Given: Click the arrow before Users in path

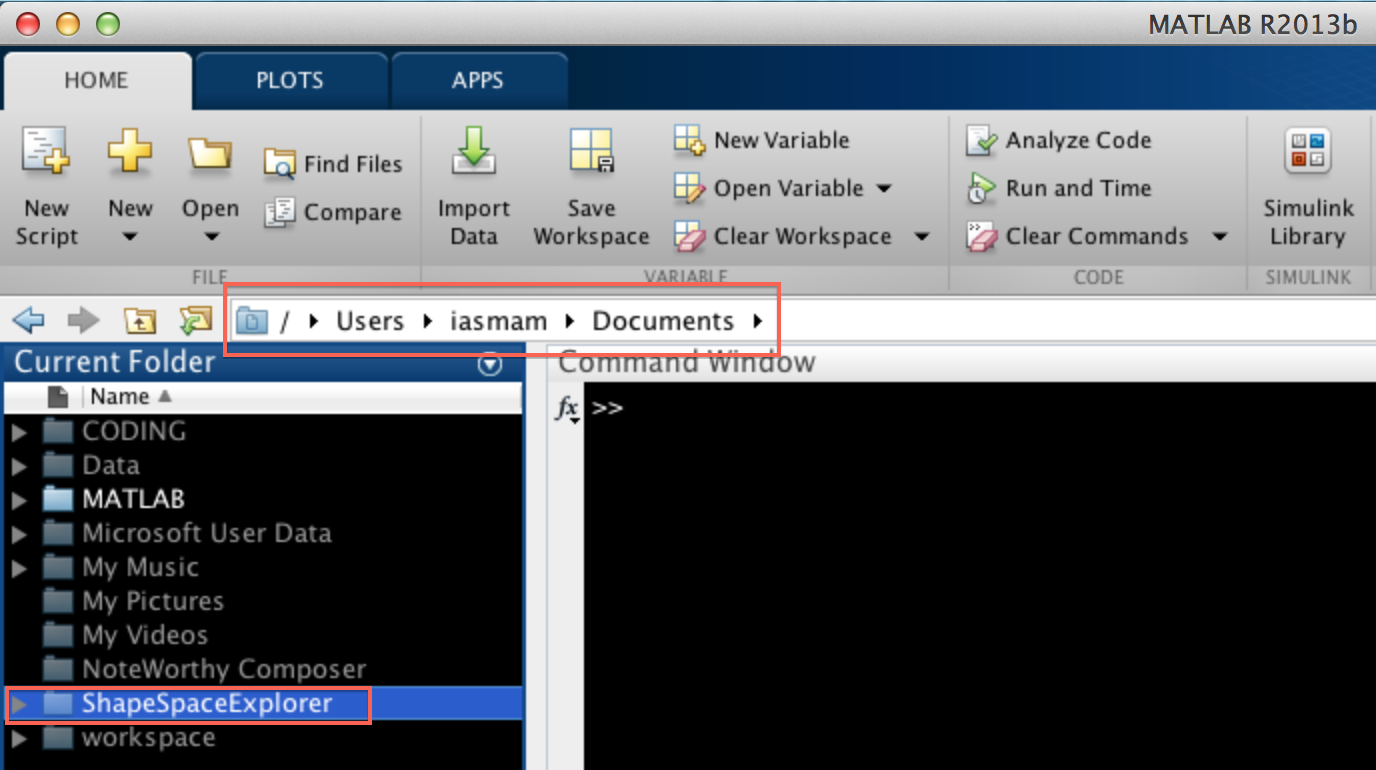Looking at the screenshot, I should click(314, 322).
